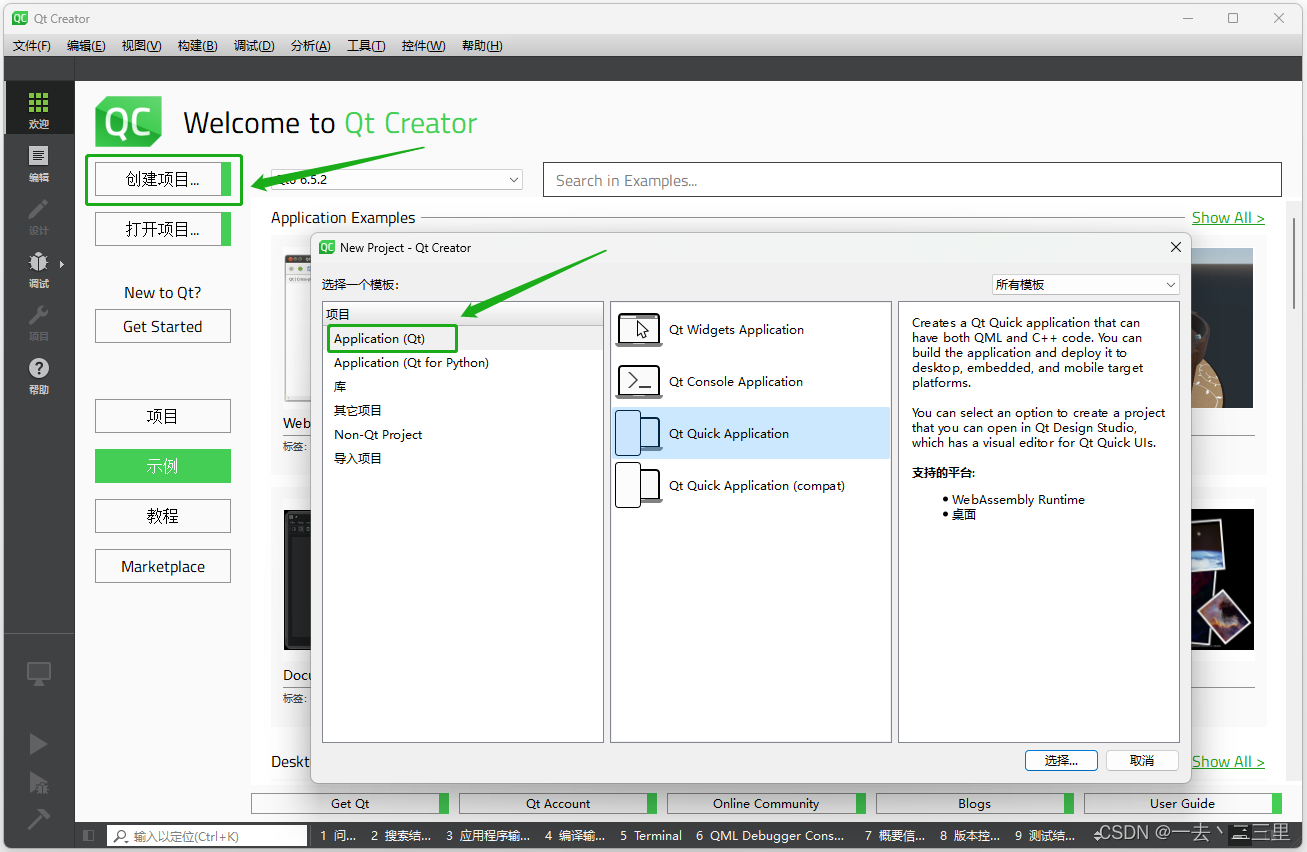The width and height of the screenshot is (1307, 852).
Task: Open 帮助 (Help) question mark icon
Action: click(x=38, y=375)
